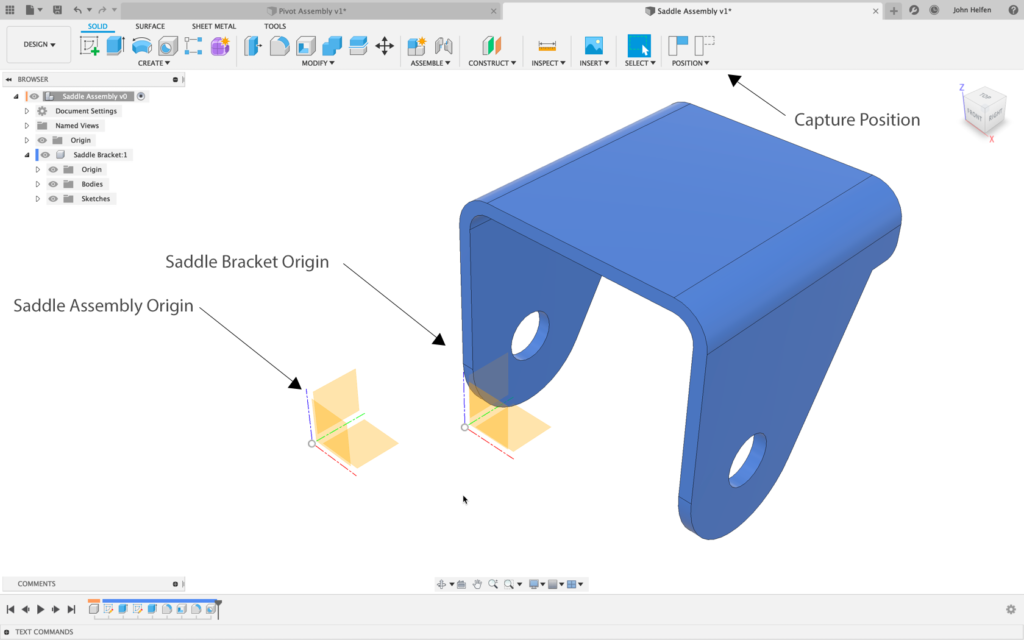1024x640 pixels.
Task: Activate Saddle Assembly component radio button
Action: pos(141,97)
